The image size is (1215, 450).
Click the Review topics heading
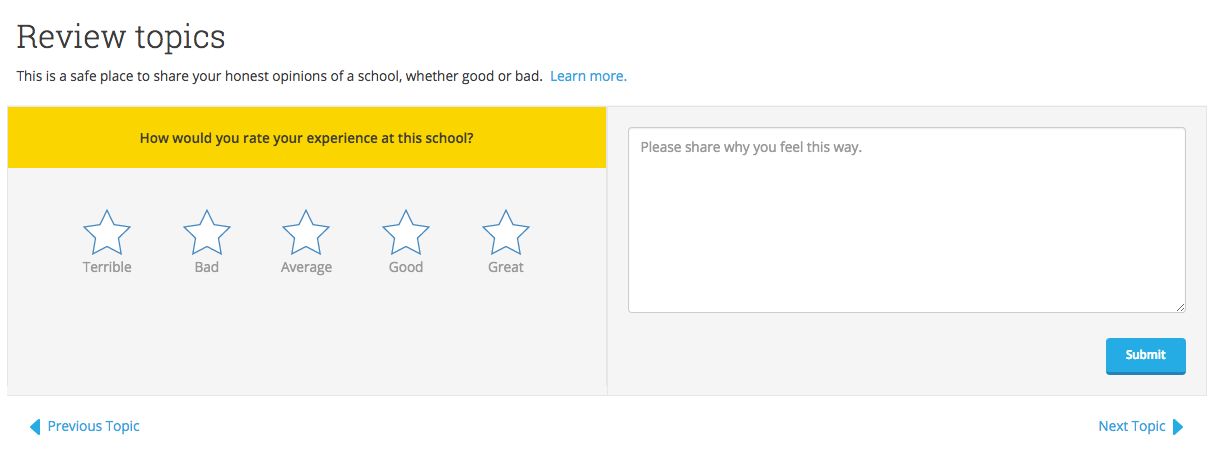pyautogui.click(x=121, y=37)
